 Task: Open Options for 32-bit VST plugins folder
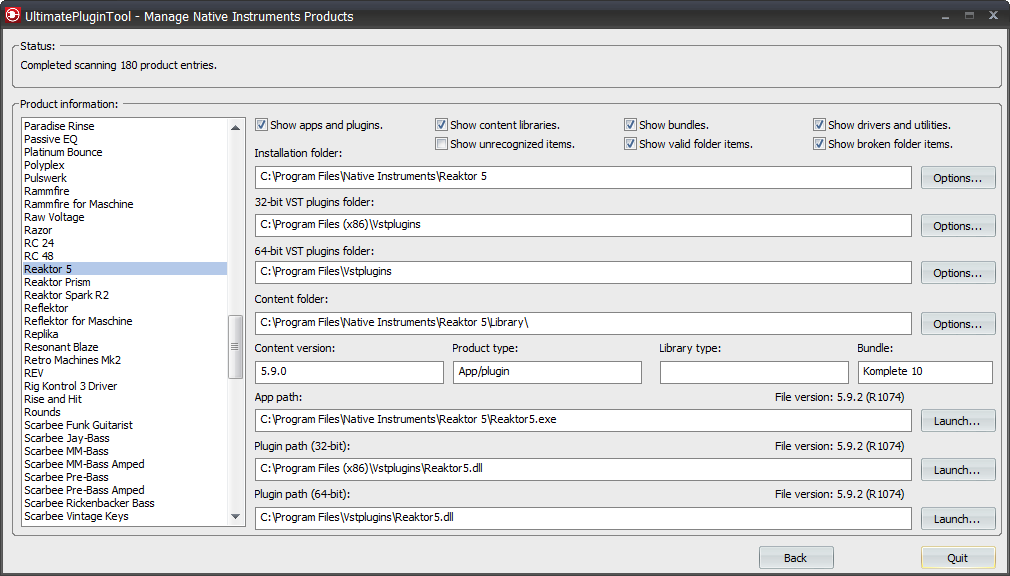pos(958,226)
